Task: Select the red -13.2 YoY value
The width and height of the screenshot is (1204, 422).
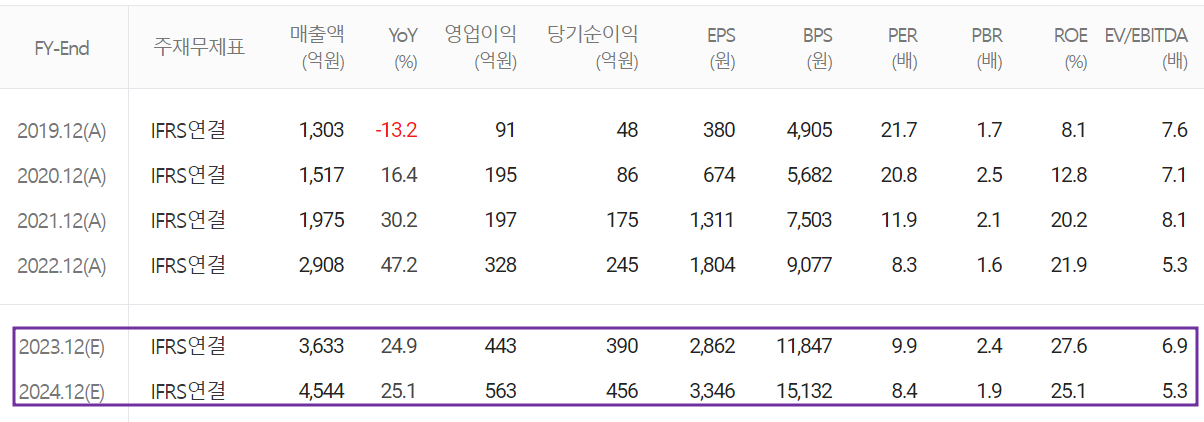Action: [x=396, y=130]
